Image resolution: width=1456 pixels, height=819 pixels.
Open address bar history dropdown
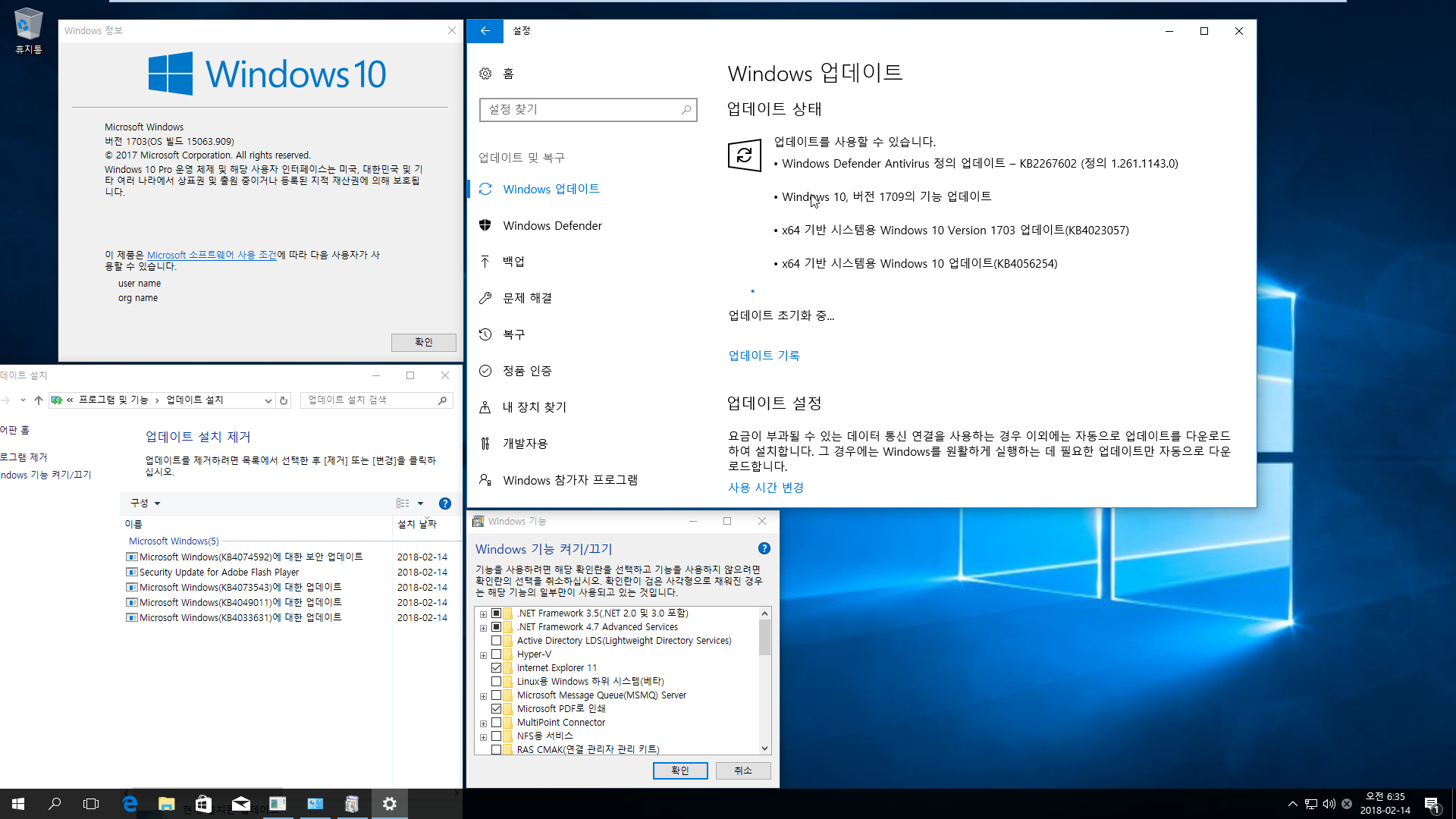pos(268,400)
